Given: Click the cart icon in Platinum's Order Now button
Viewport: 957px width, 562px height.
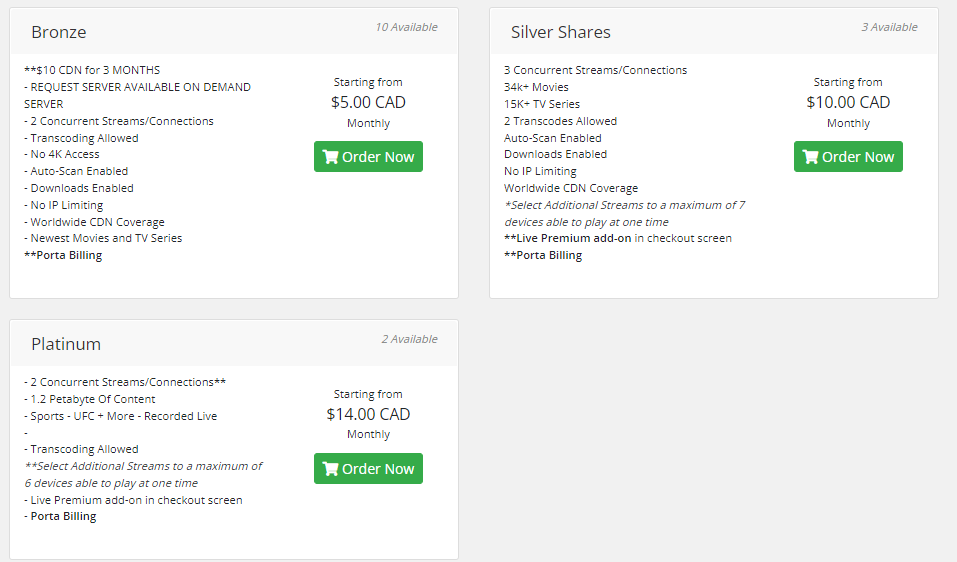Looking at the screenshot, I should (x=330, y=469).
